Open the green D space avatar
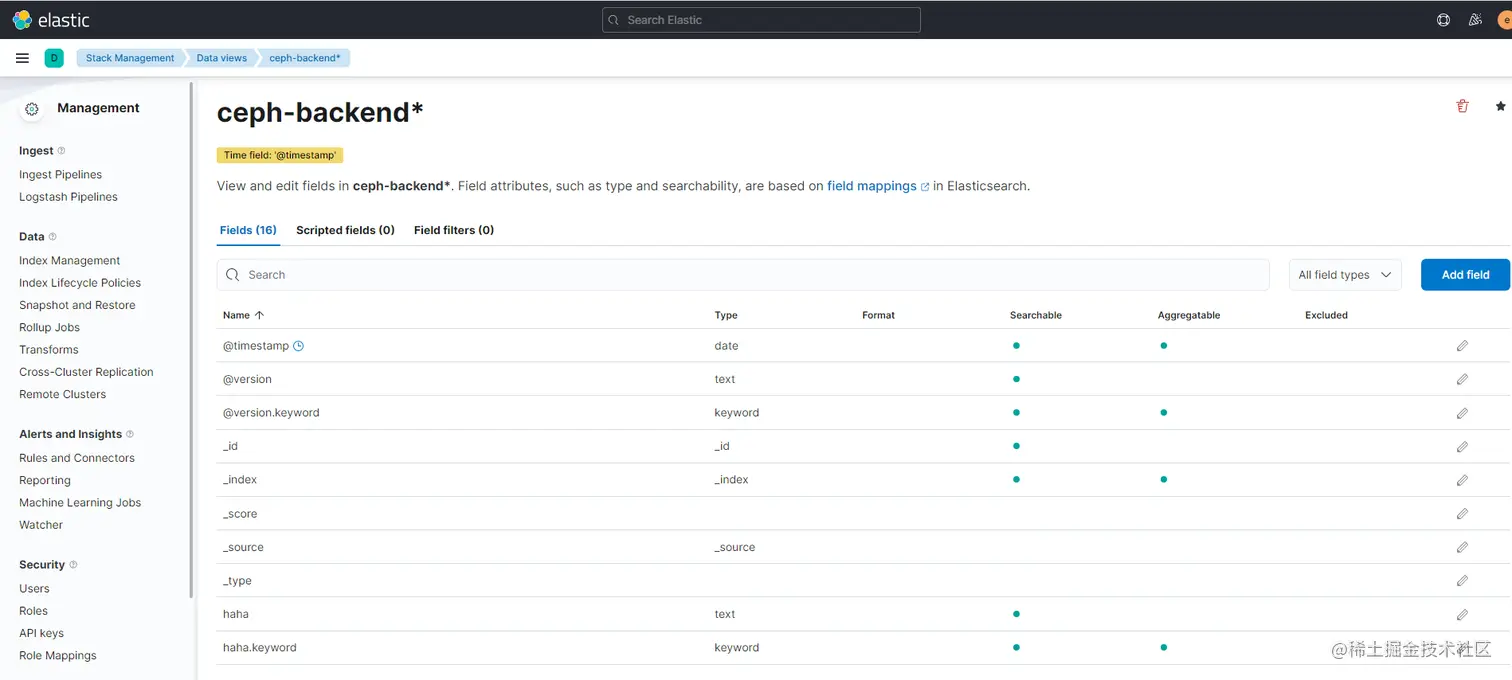The image size is (1512, 680). click(x=54, y=58)
